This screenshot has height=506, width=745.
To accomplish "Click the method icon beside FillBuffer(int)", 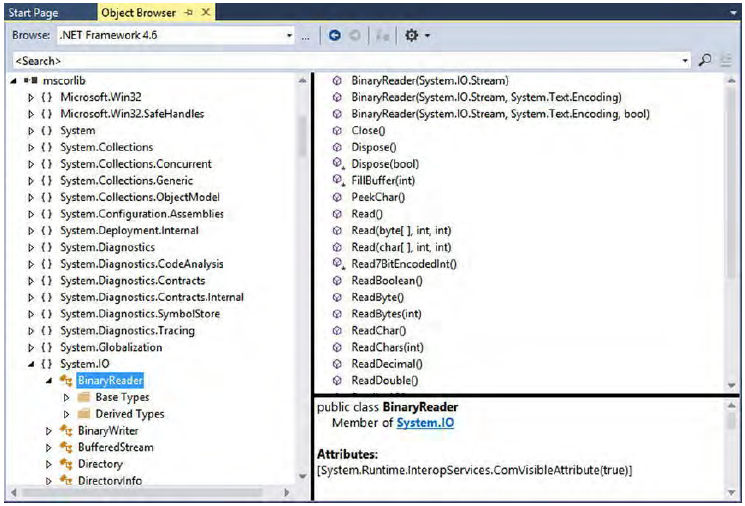I will [338, 180].
